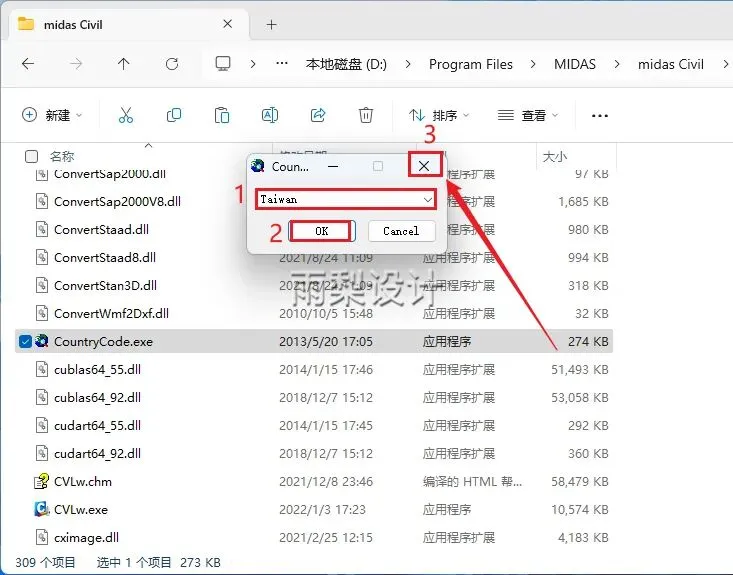Click the This PC monitor icon
The height and width of the screenshot is (575, 733).
point(223,64)
